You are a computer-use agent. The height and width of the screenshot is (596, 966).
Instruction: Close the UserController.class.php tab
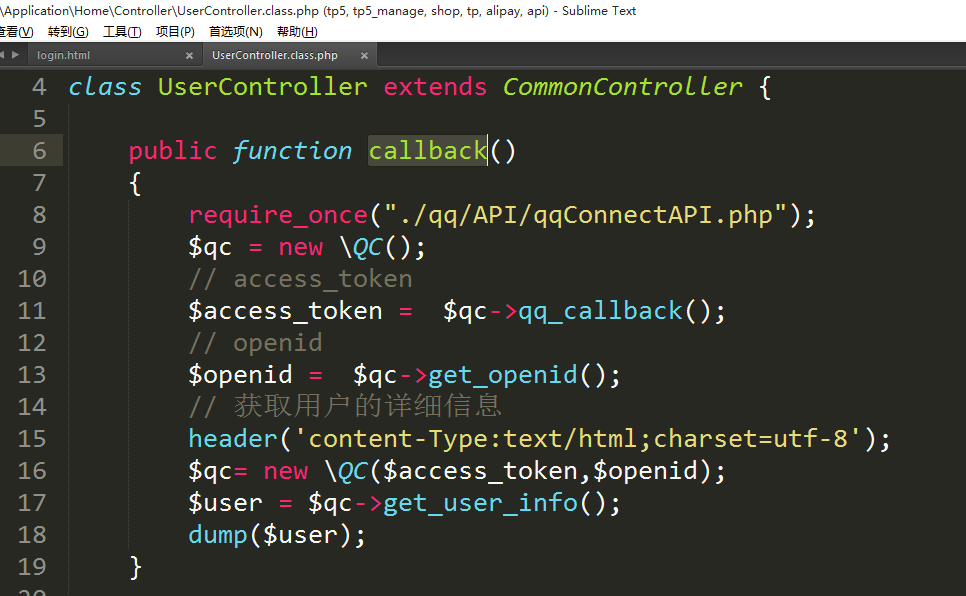[x=364, y=56]
